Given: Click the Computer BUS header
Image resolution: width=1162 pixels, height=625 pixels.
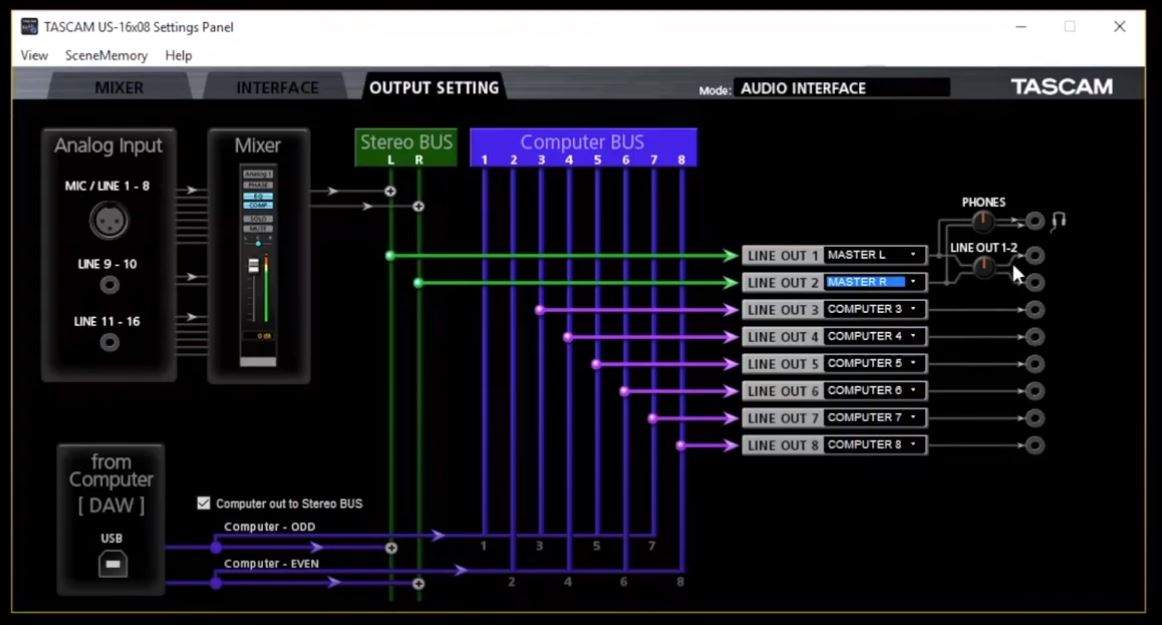Looking at the screenshot, I should tap(583, 147).
